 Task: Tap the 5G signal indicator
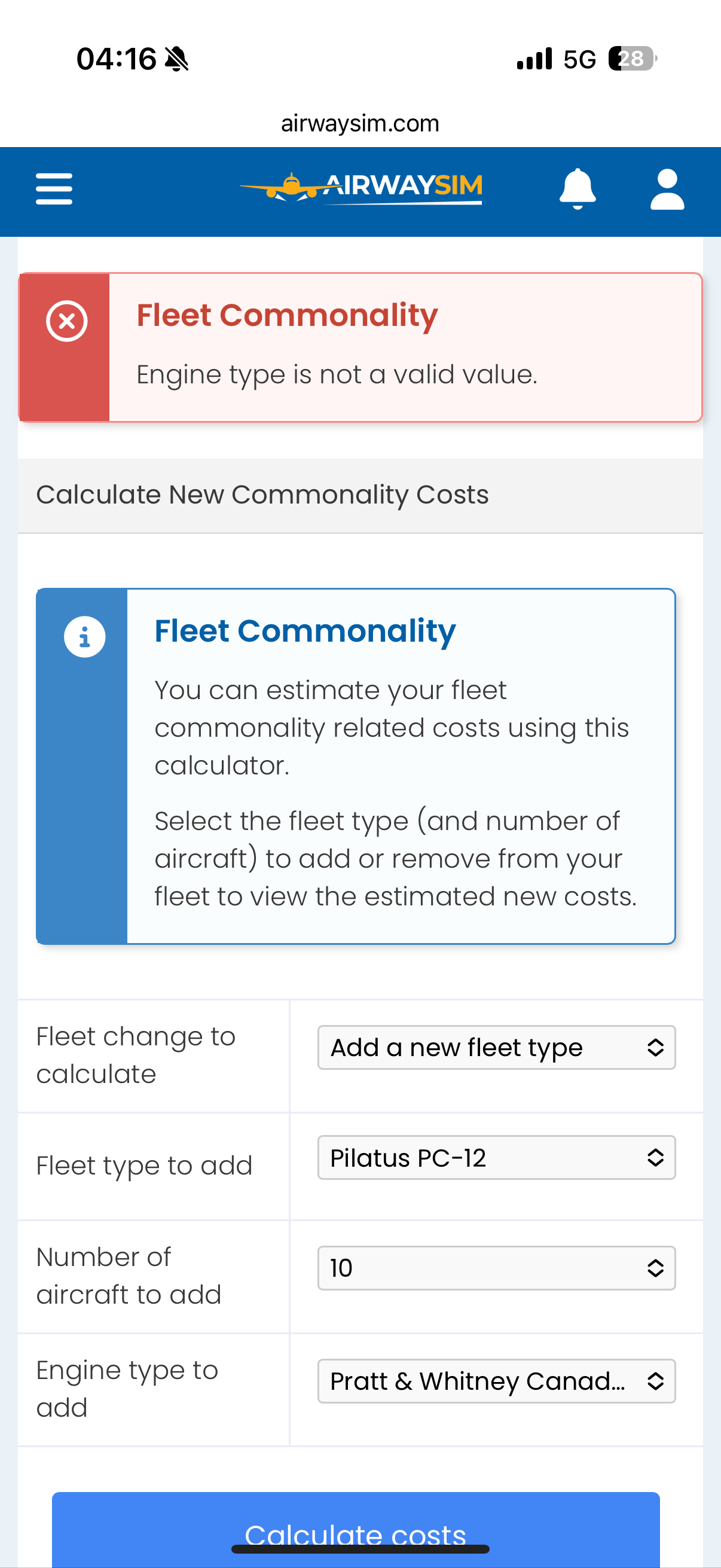point(579,60)
